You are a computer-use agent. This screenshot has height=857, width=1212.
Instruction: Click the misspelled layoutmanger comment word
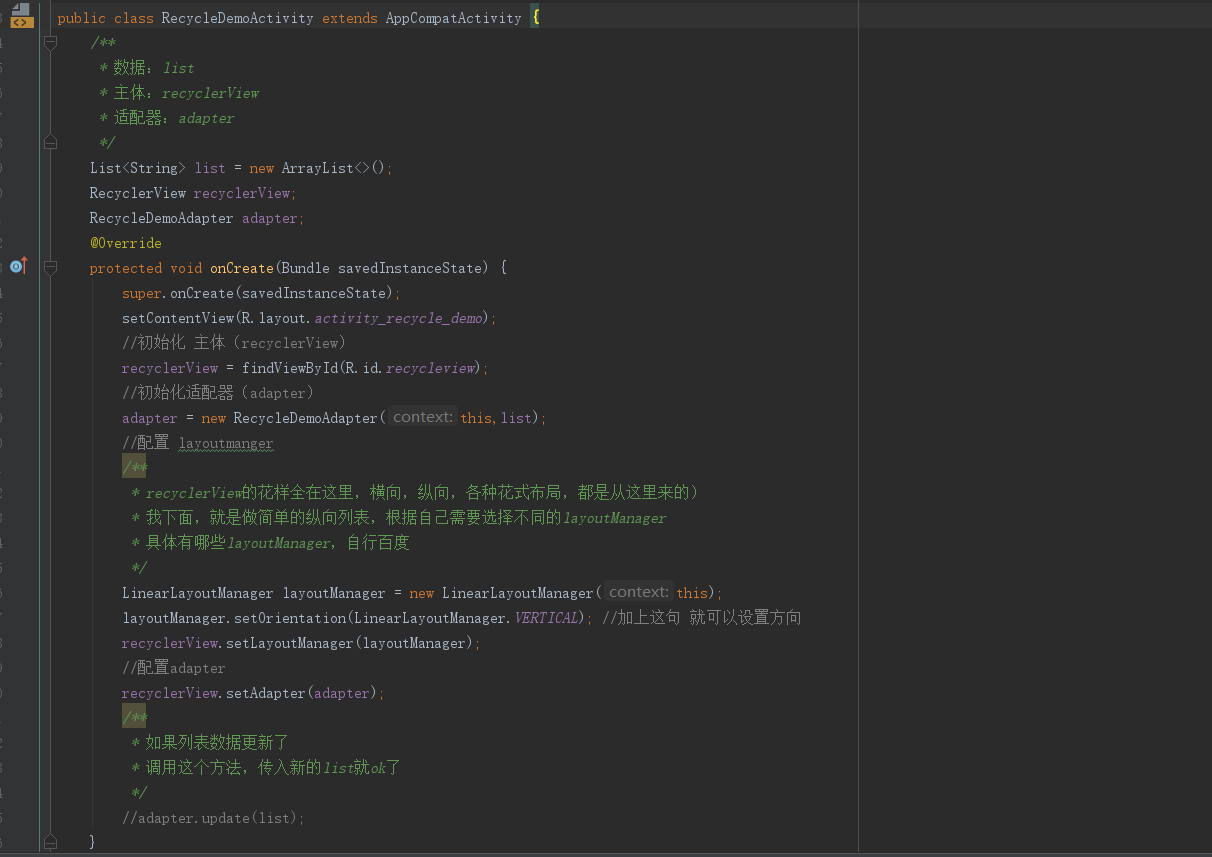pyautogui.click(x=225, y=443)
